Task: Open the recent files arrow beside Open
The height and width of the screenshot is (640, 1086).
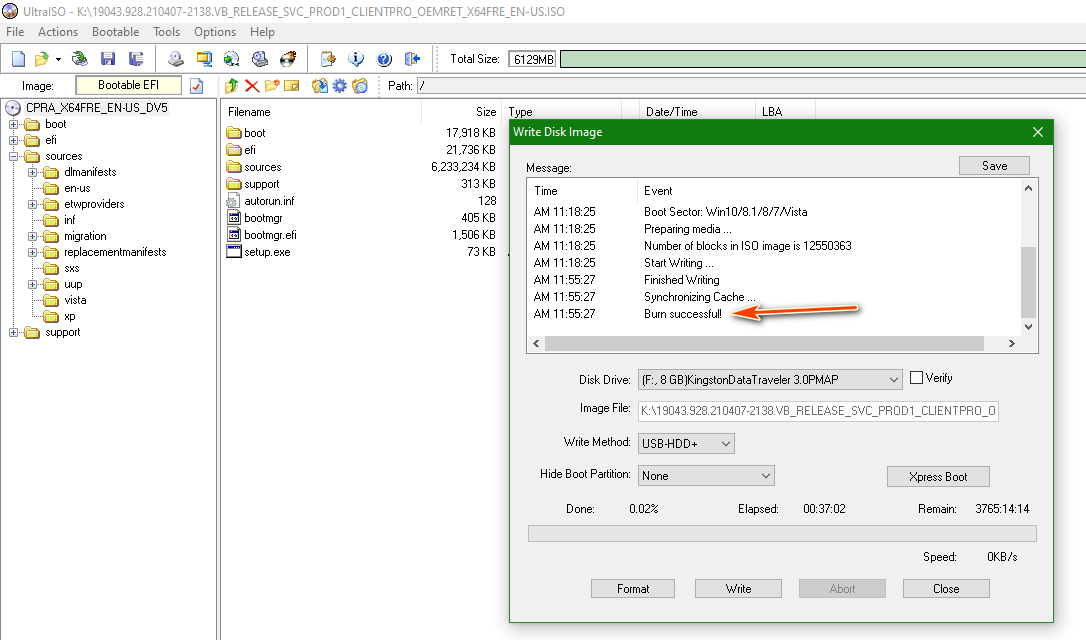Action: (58, 60)
